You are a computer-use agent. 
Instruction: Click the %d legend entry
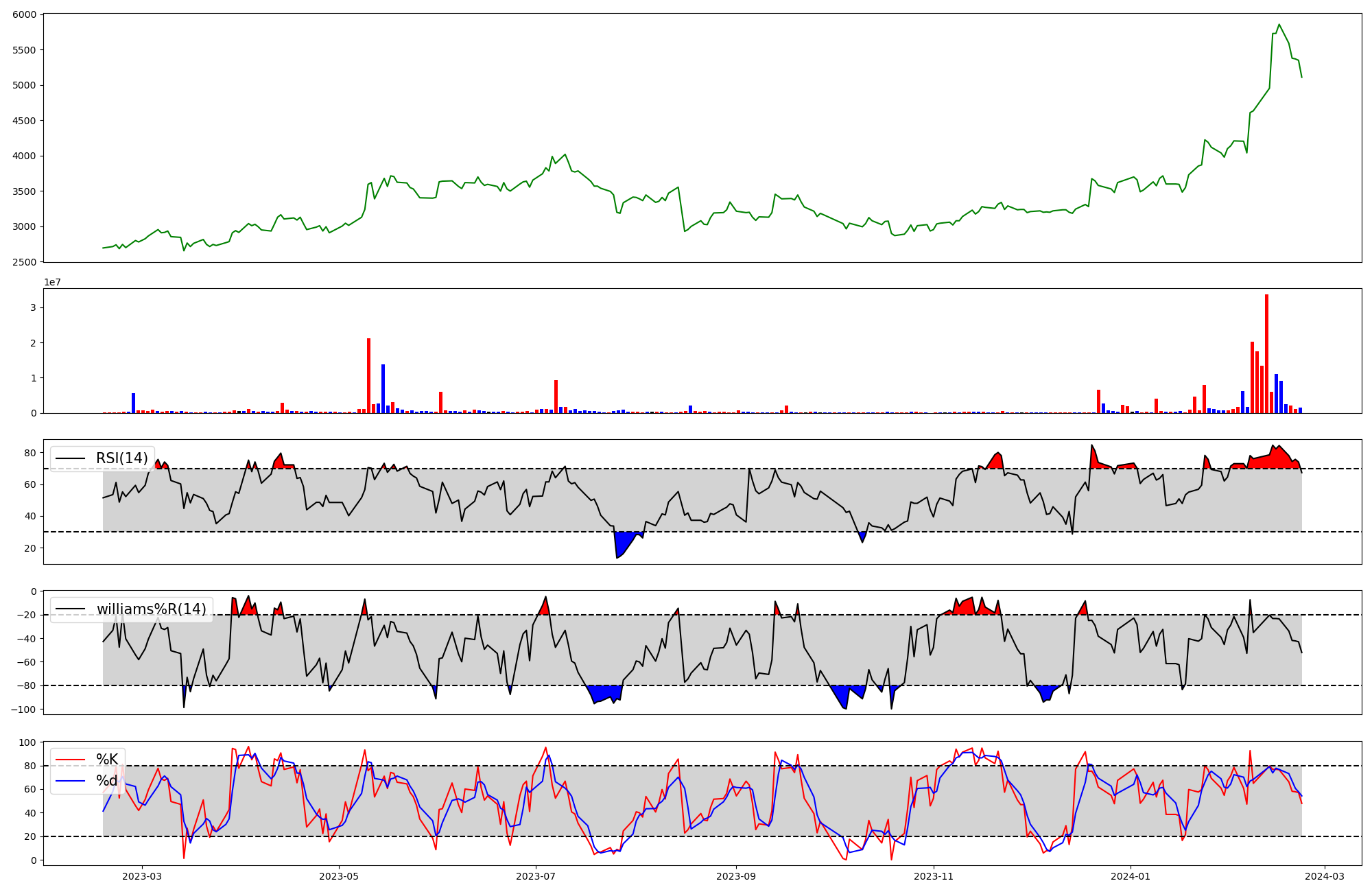106,781
